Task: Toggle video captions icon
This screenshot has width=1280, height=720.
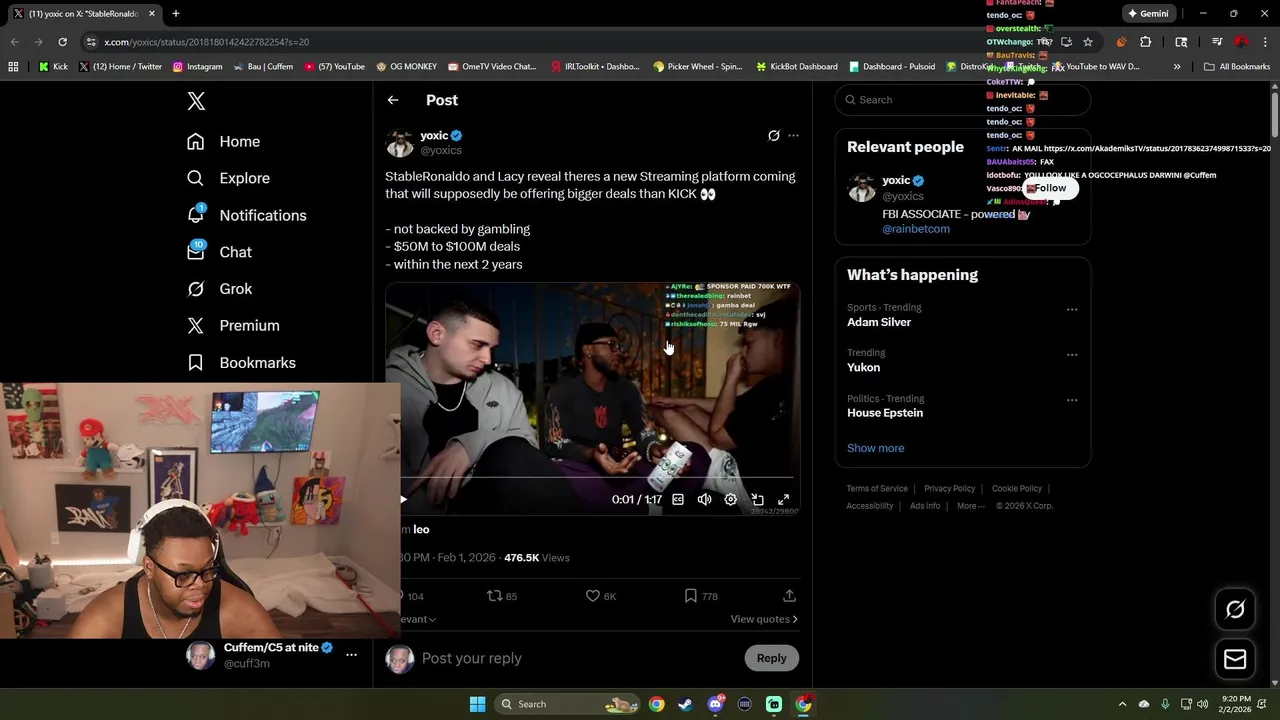Action: [x=678, y=499]
